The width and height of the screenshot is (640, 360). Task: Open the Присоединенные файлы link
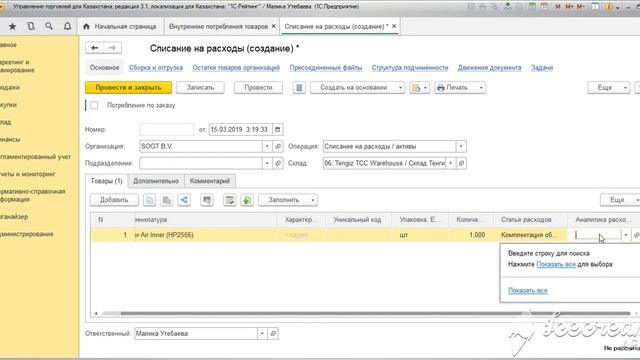326,68
